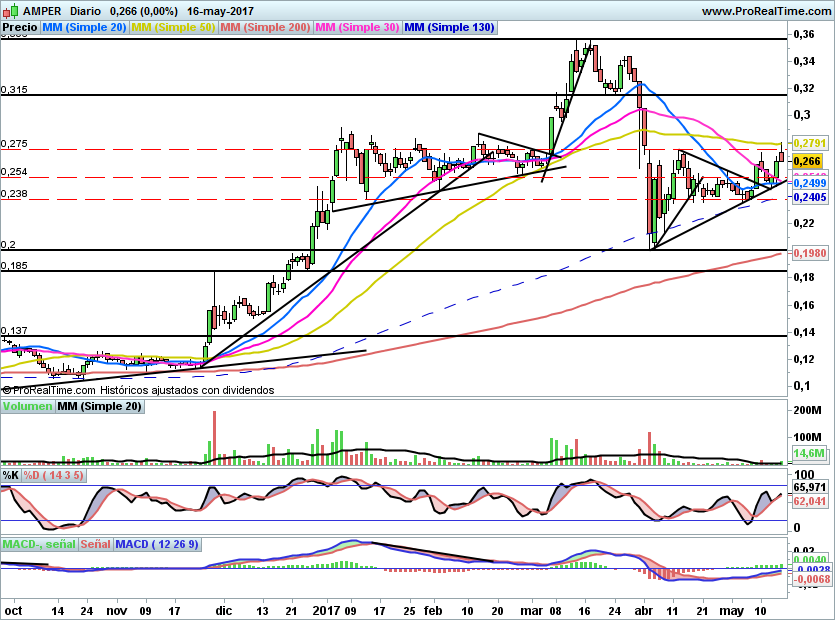Click the %K stochastic label
This screenshot has width=835, height=620.
[x=11, y=475]
